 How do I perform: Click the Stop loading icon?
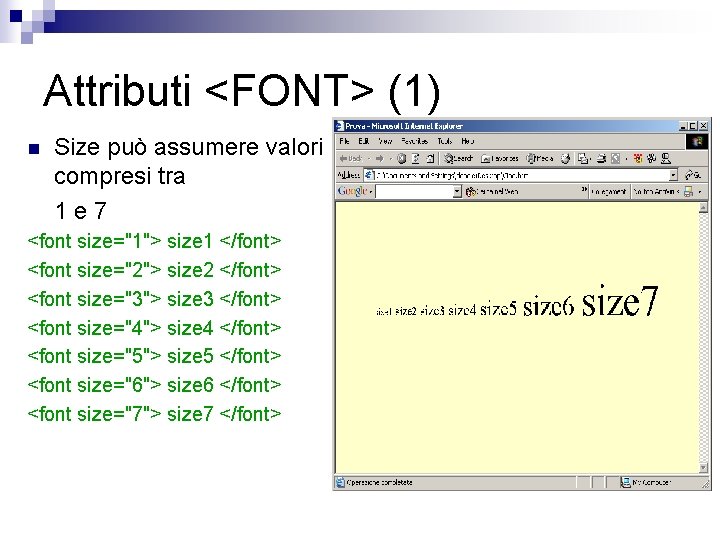pyautogui.click(x=402, y=158)
